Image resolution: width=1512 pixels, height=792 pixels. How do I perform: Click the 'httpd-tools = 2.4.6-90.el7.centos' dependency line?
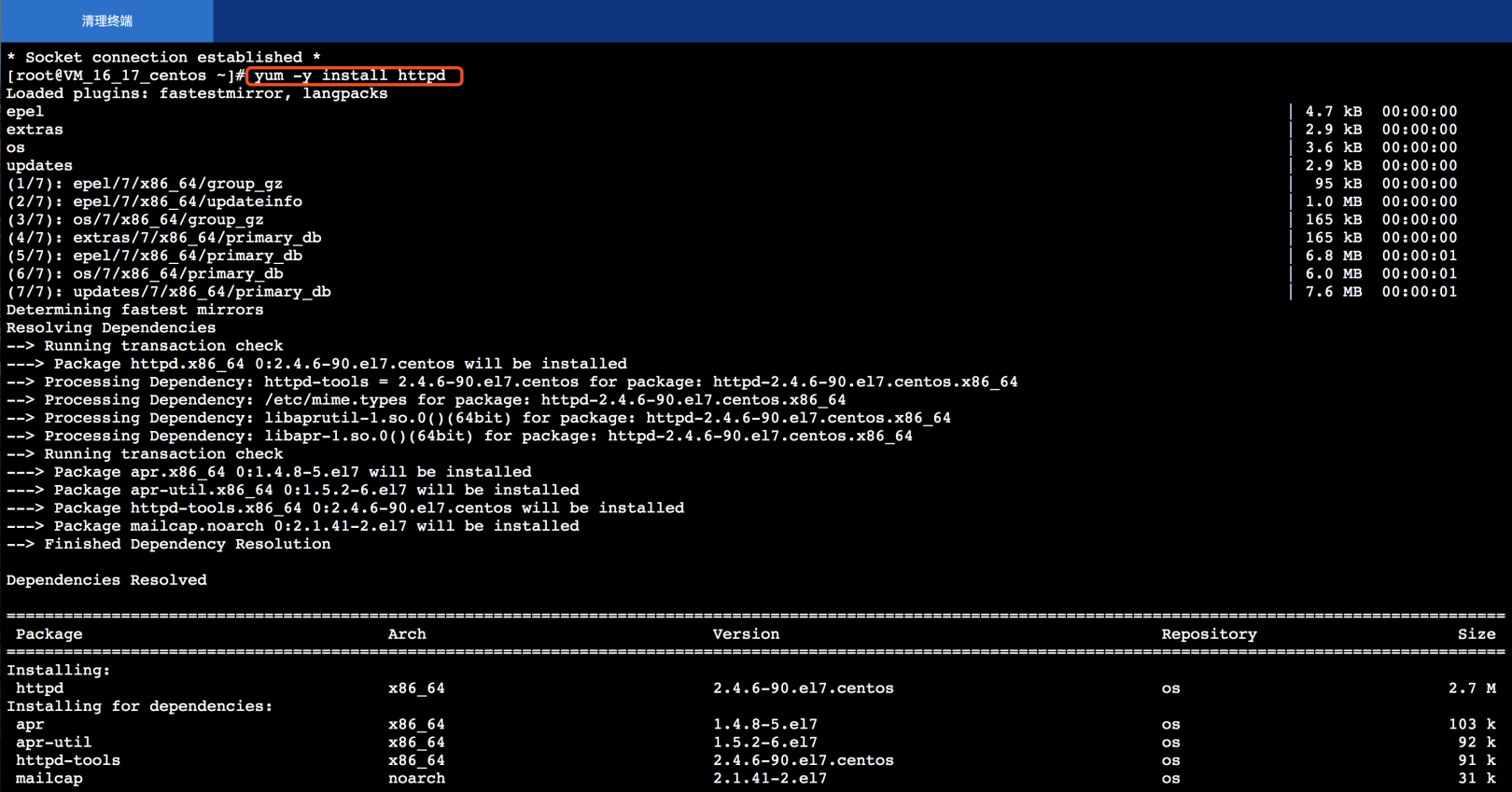(512, 382)
